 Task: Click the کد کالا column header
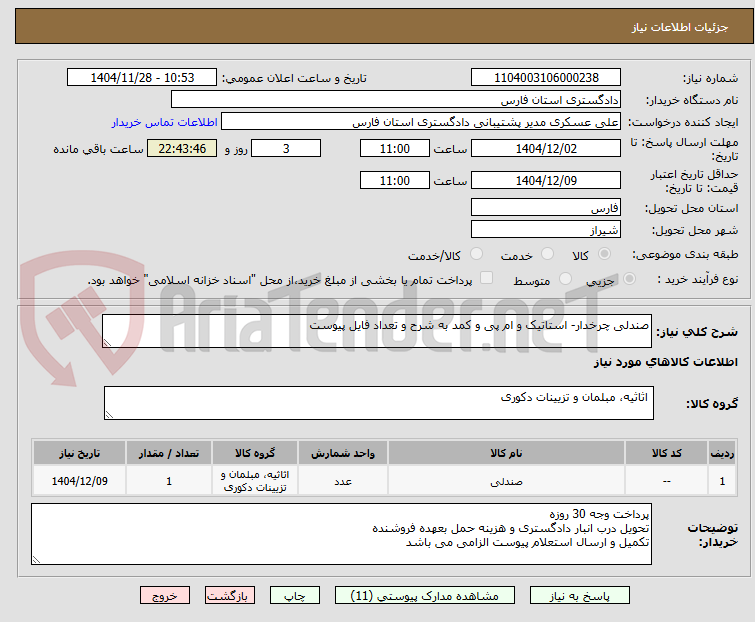click(666, 453)
